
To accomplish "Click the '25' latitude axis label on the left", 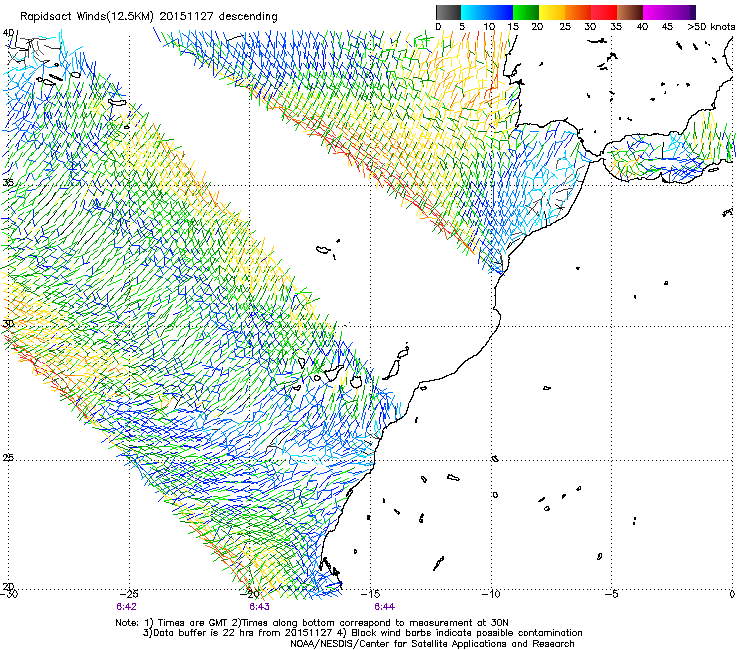I will [x=8, y=458].
